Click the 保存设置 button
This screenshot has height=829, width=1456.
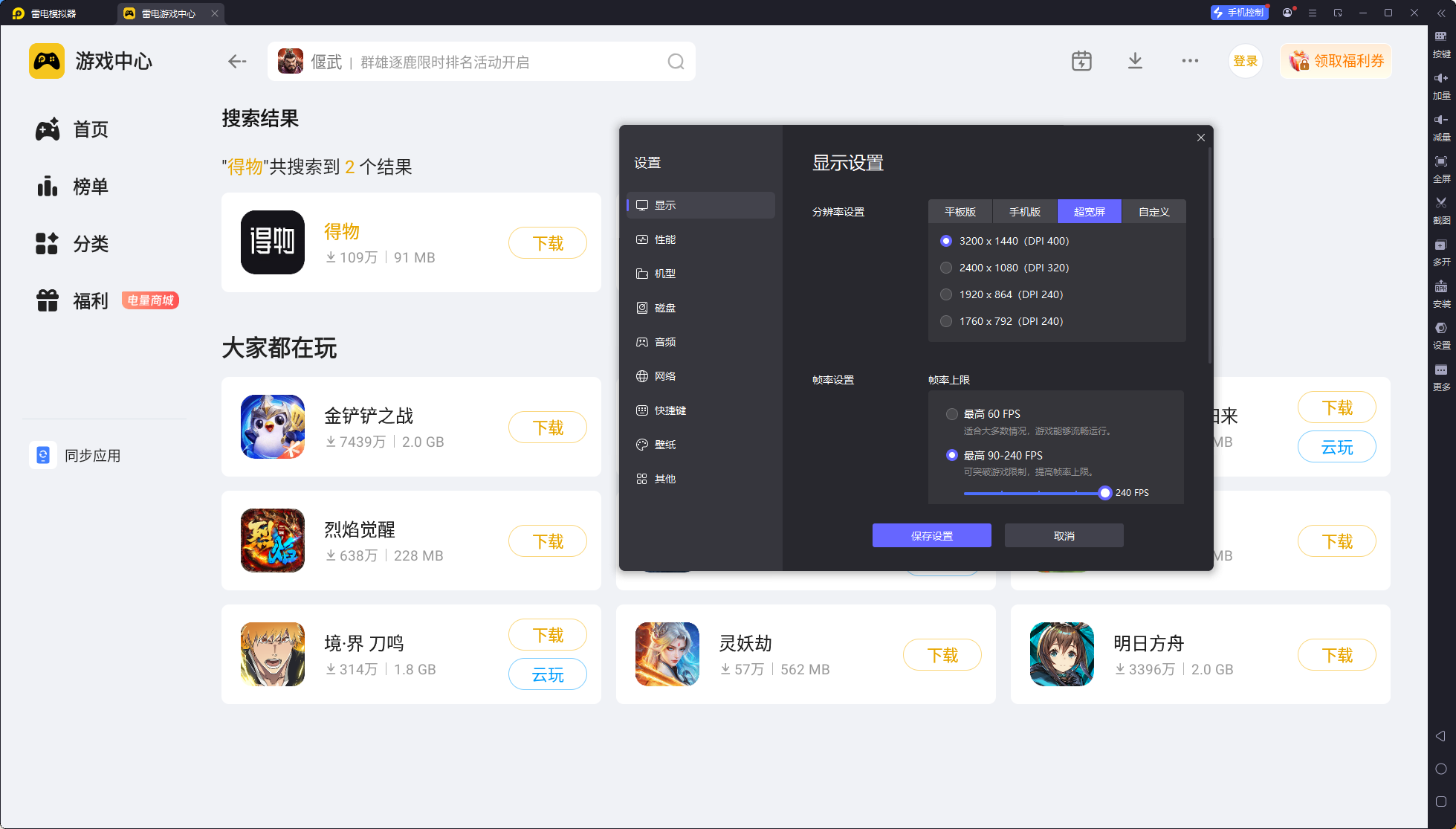coord(931,535)
